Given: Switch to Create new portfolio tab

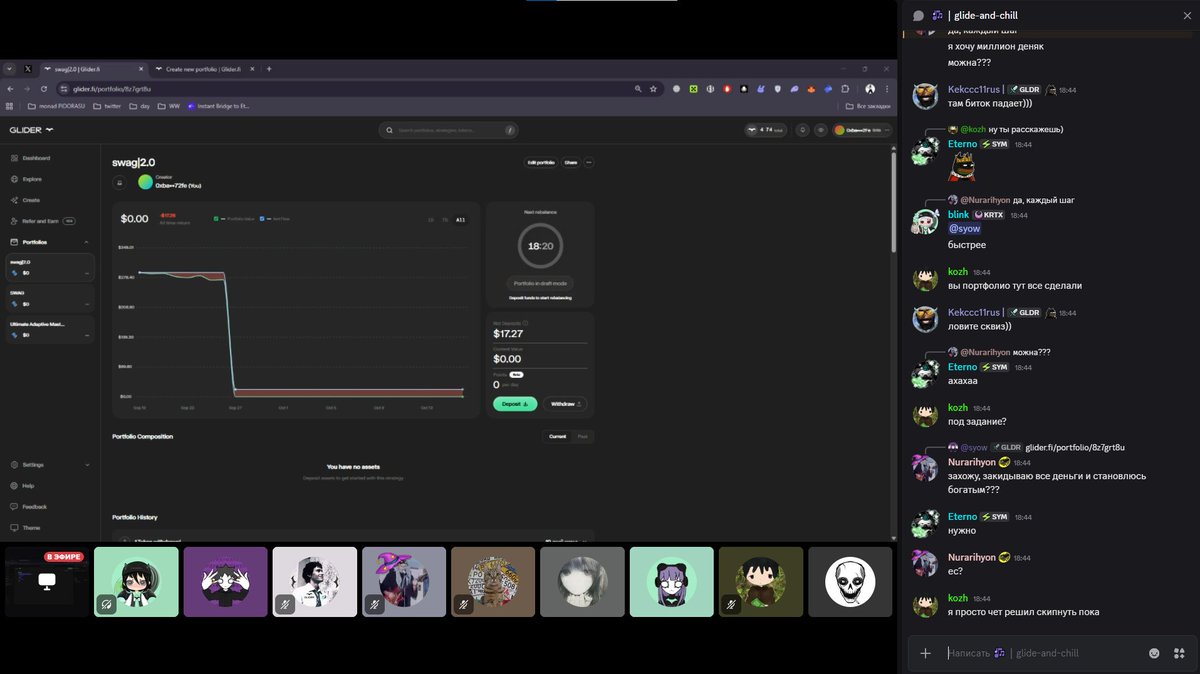Looking at the screenshot, I should click(x=202, y=69).
